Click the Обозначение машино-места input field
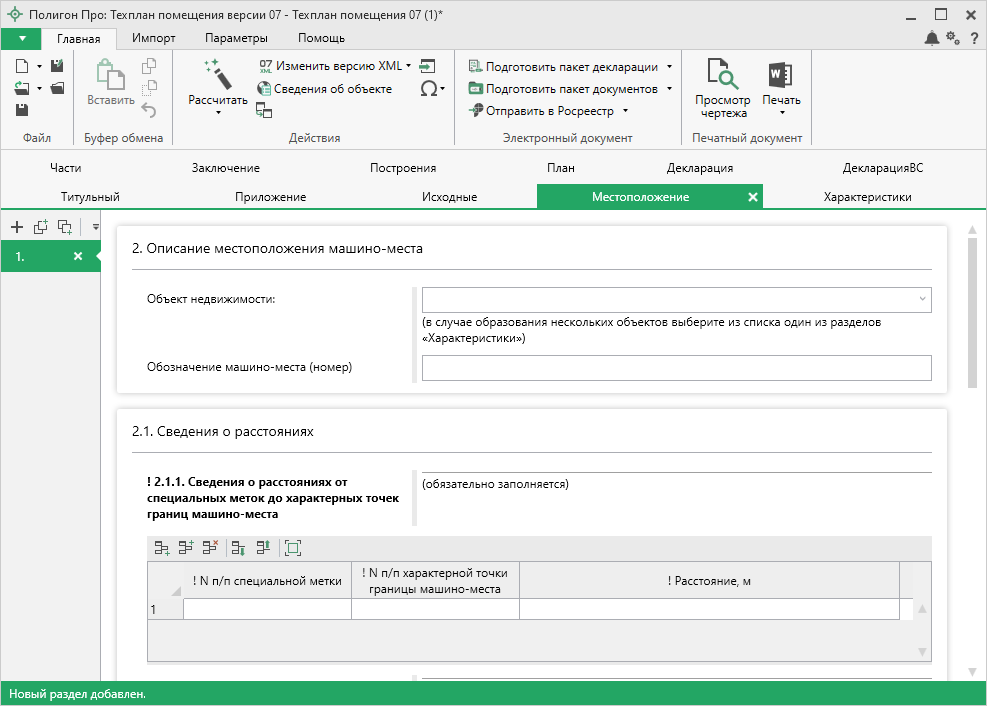Screen dimensions: 987x706 [x=676, y=368]
